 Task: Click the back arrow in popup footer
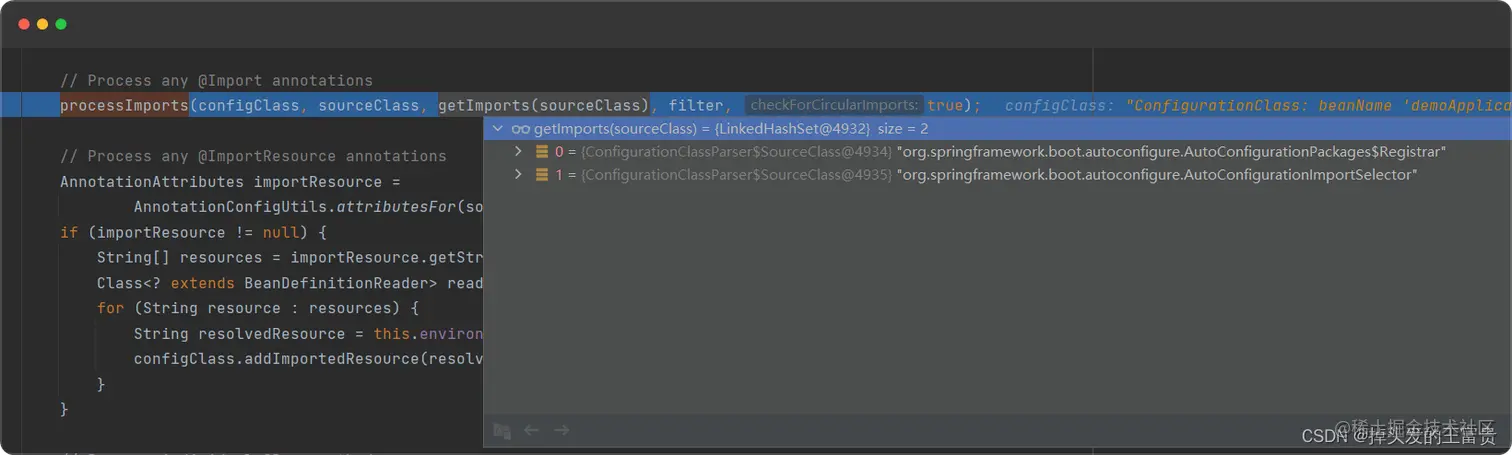[532, 430]
